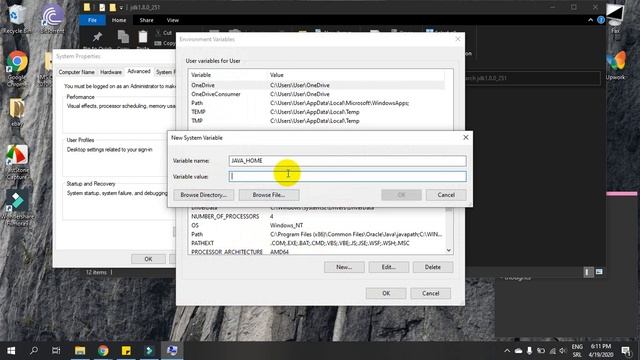Click the system variables scrollbar down arrow
Image resolution: width=640 pixels, height=360 pixels.
449,250
